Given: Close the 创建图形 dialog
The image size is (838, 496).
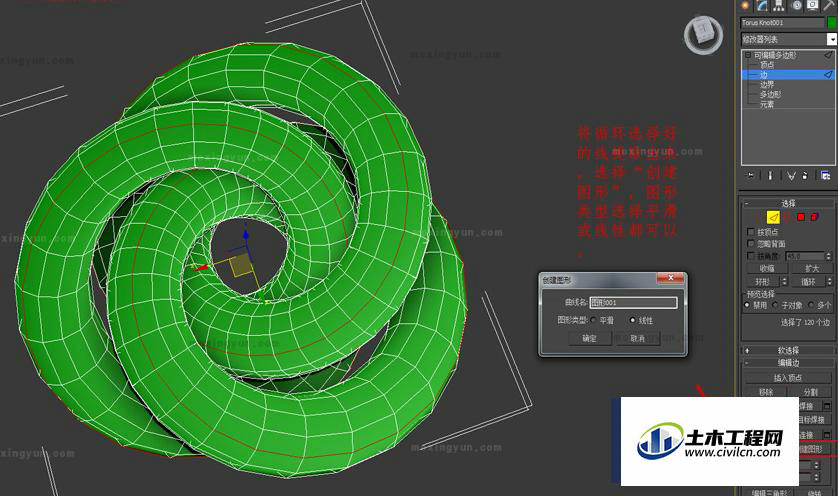Looking at the screenshot, I should point(670,278).
